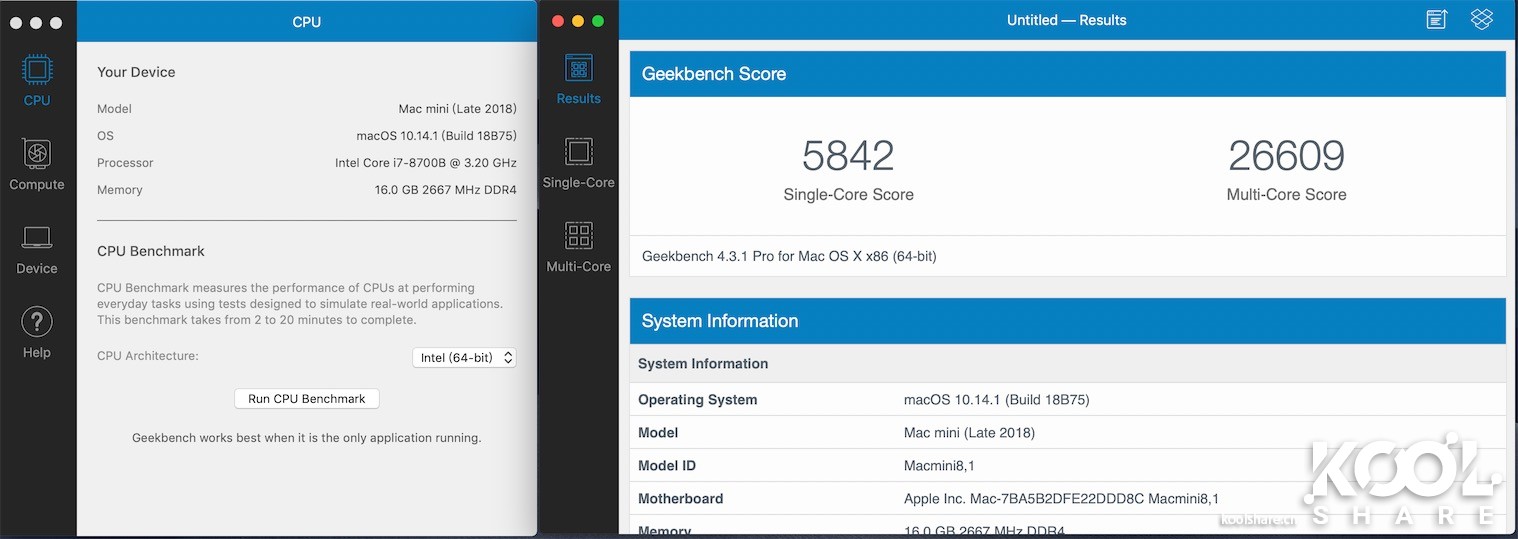Open Help in the Geekbench sidebar
This screenshot has height=539, width=1518.
pyautogui.click(x=37, y=332)
